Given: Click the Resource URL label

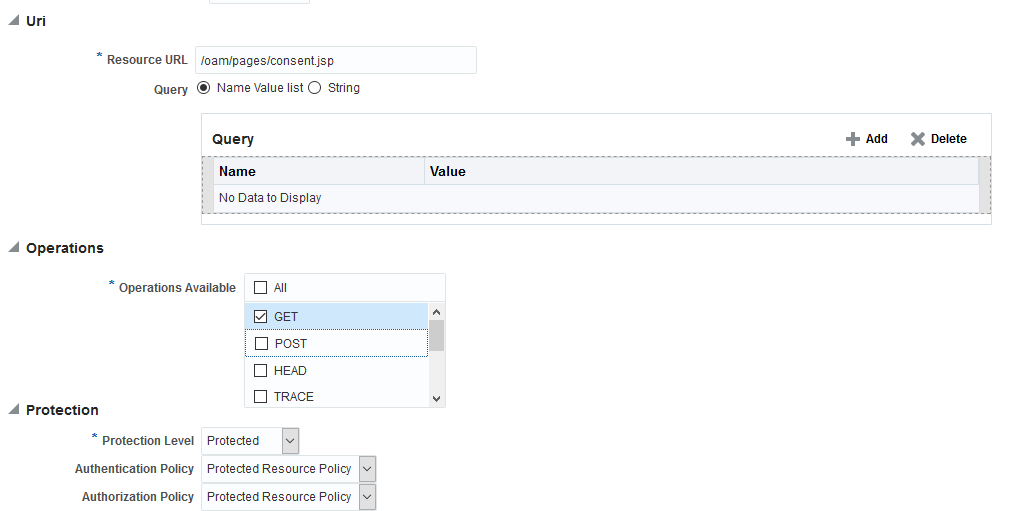Looking at the screenshot, I should click(x=147, y=60).
